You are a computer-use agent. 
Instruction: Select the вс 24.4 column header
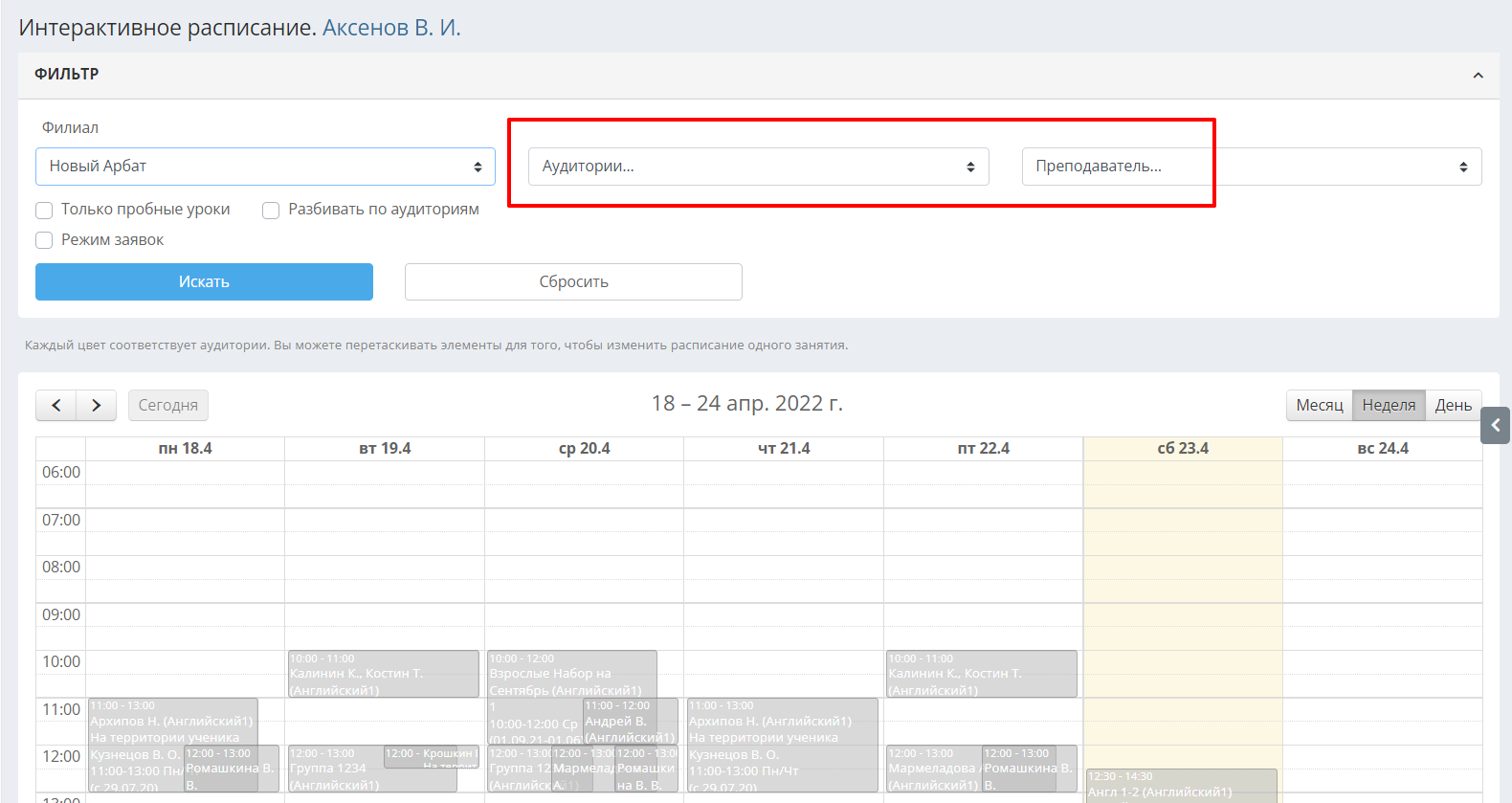point(1383,448)
